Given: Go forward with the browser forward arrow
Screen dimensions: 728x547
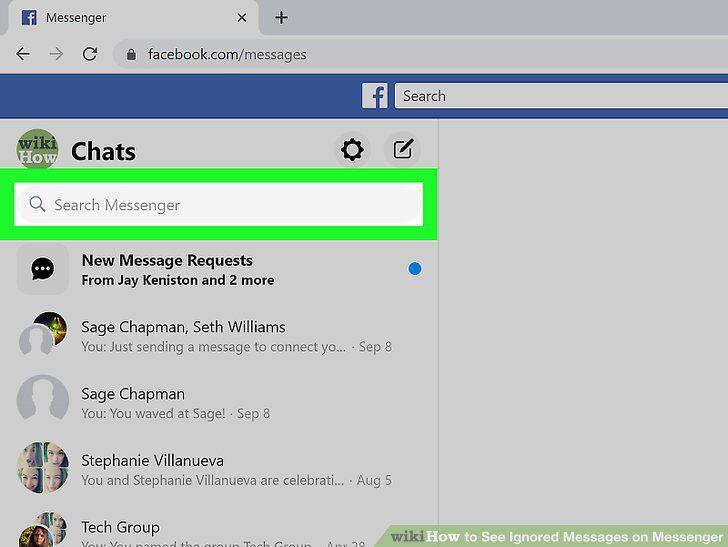Looking at the screenshot, I should (x=56, y=54).
